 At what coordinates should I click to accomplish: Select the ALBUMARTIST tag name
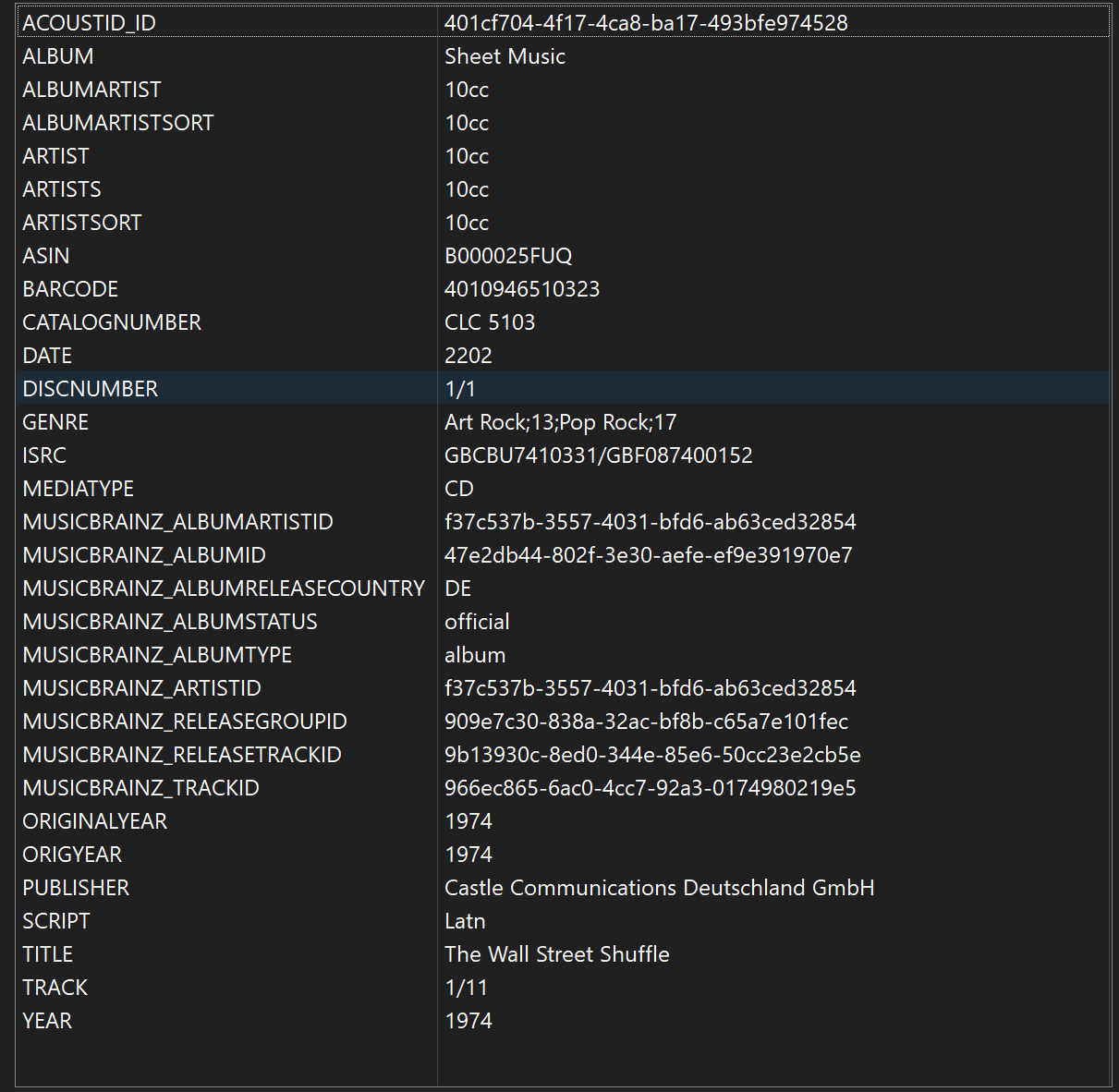pos(91,90)
